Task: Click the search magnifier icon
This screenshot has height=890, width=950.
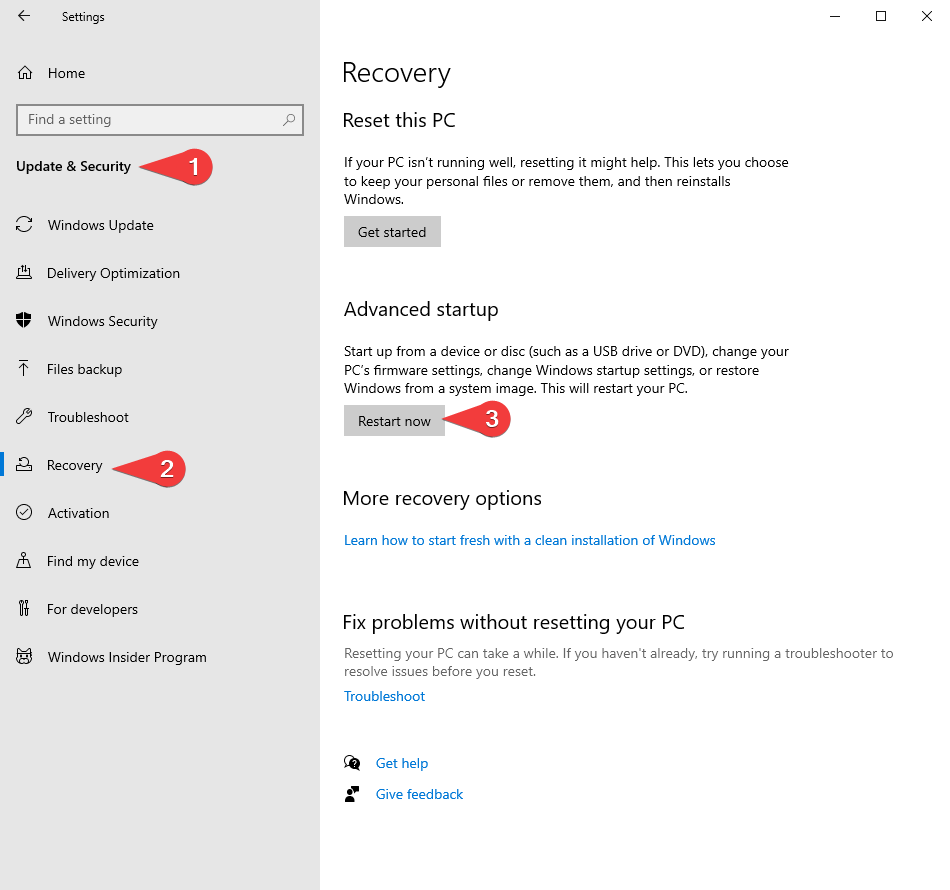Action: tap(289, 120)
